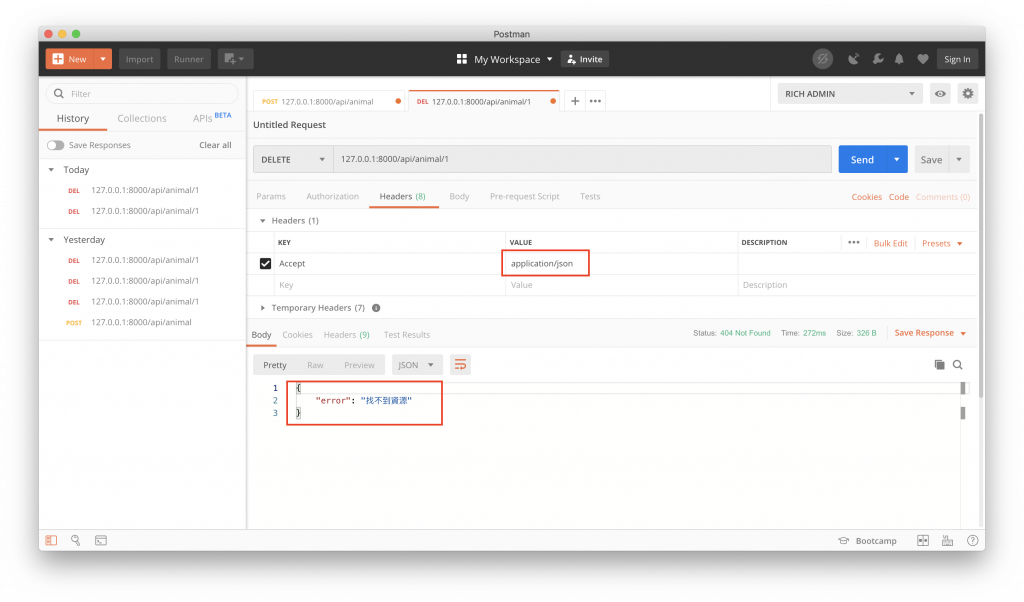Screen dimensions: 1024x602
Task: Open Save button dropdown arrow
Action: [959, 159]
